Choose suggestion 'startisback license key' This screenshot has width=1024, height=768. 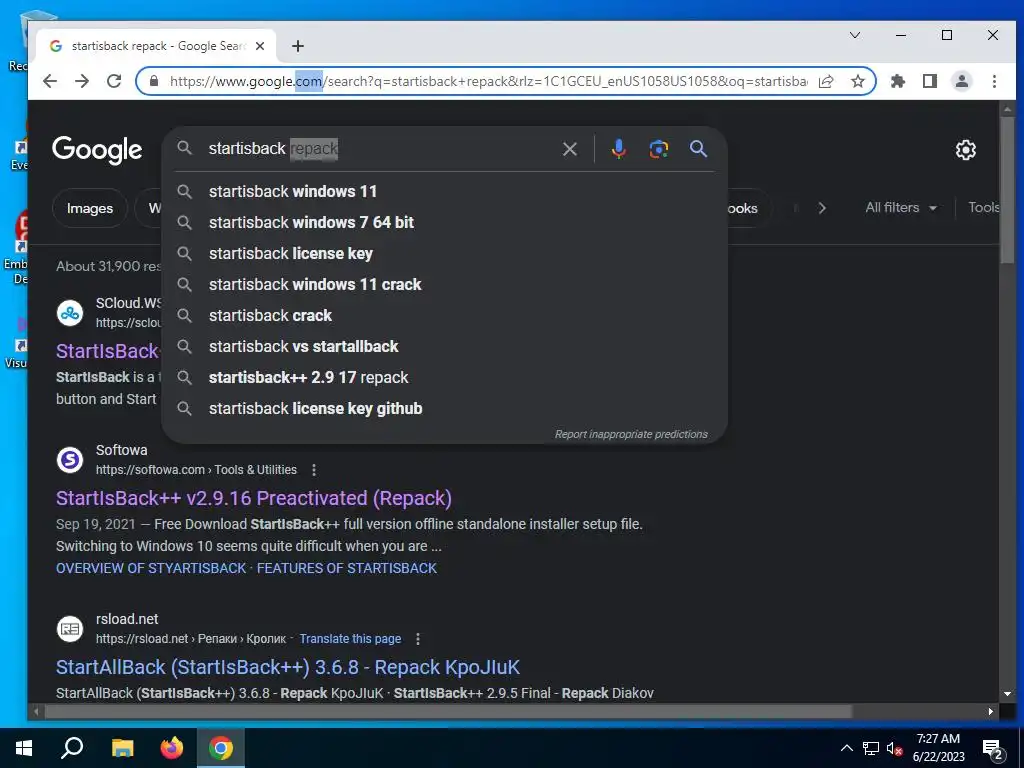(445, 253)
